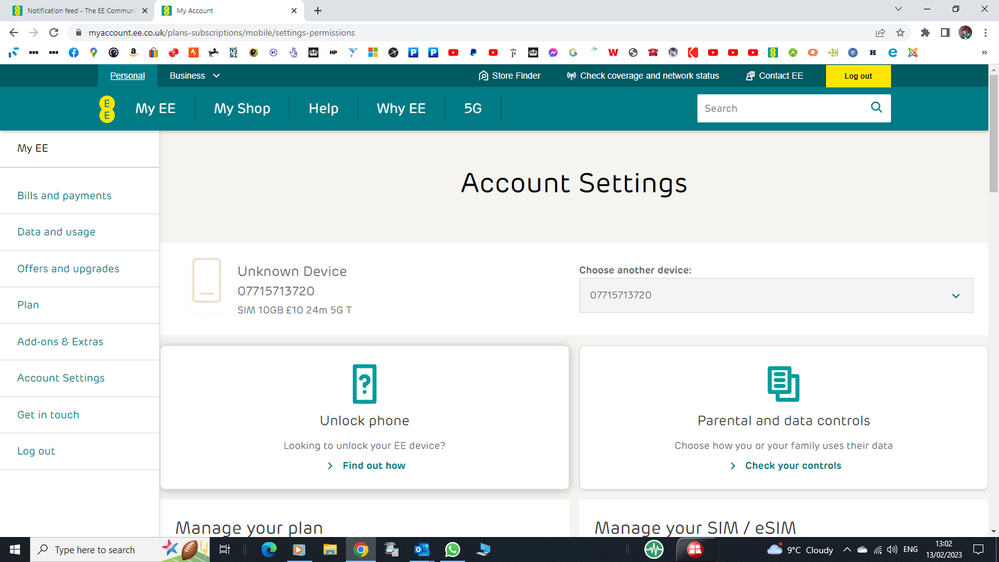Viewport: 999px width, 562px height.
Task: Open the tab search dropdown arrow
Action: pos(898,10)
